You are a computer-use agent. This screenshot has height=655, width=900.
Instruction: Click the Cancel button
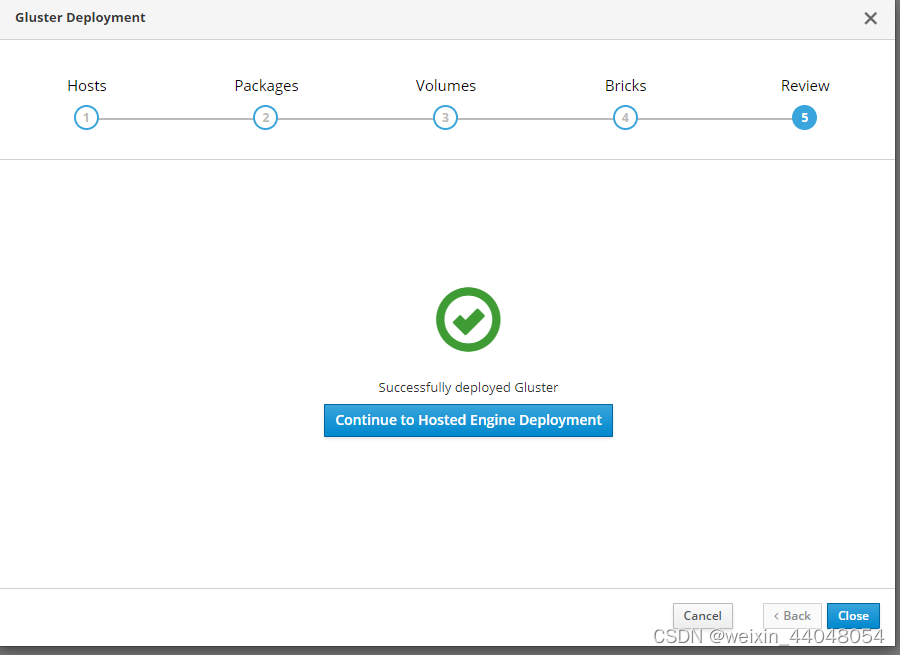click(x=703, y=615)
